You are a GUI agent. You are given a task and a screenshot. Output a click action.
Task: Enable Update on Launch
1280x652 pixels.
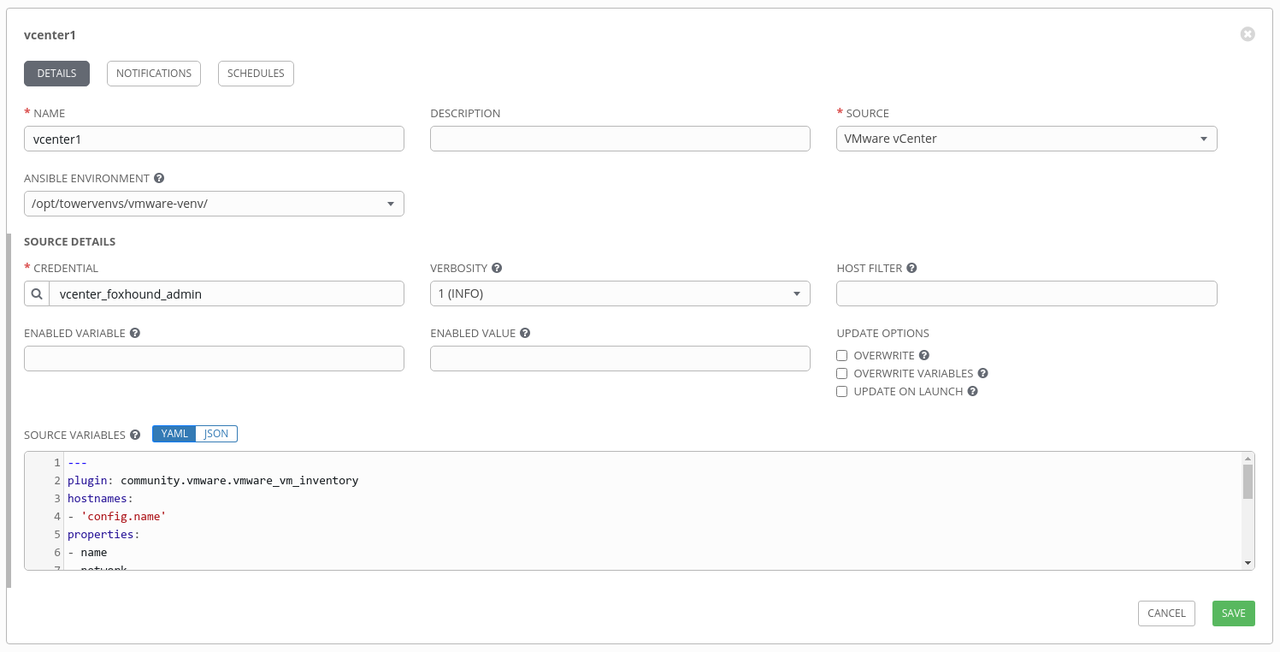point(842,391)
